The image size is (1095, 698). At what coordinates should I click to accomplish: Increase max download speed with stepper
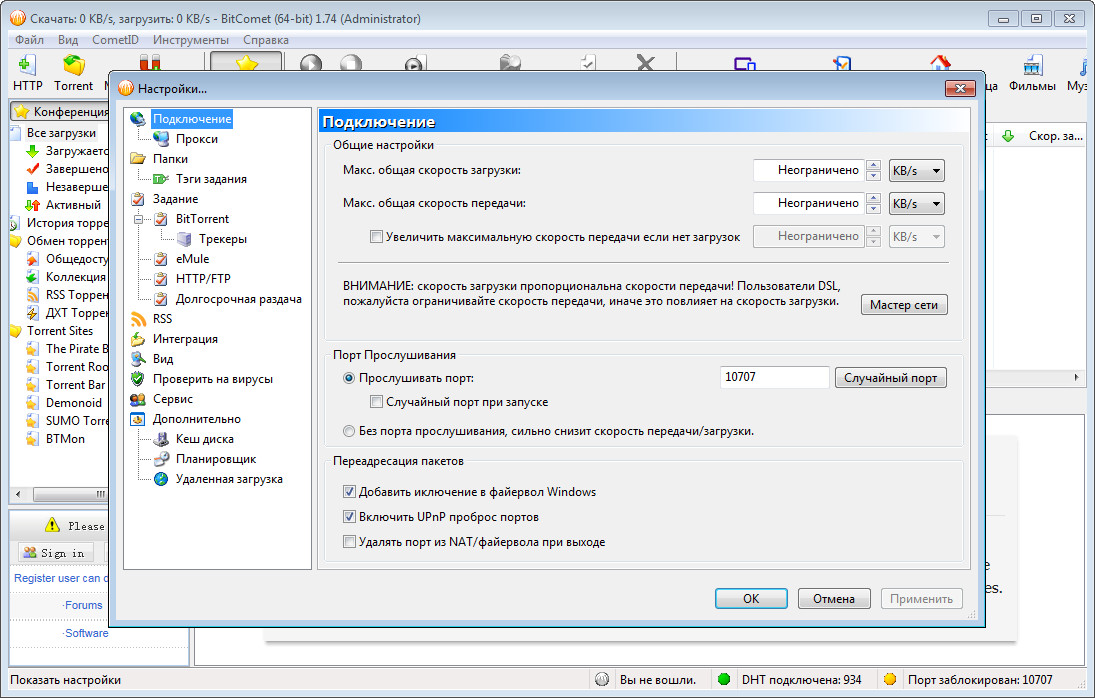[873, 165]
